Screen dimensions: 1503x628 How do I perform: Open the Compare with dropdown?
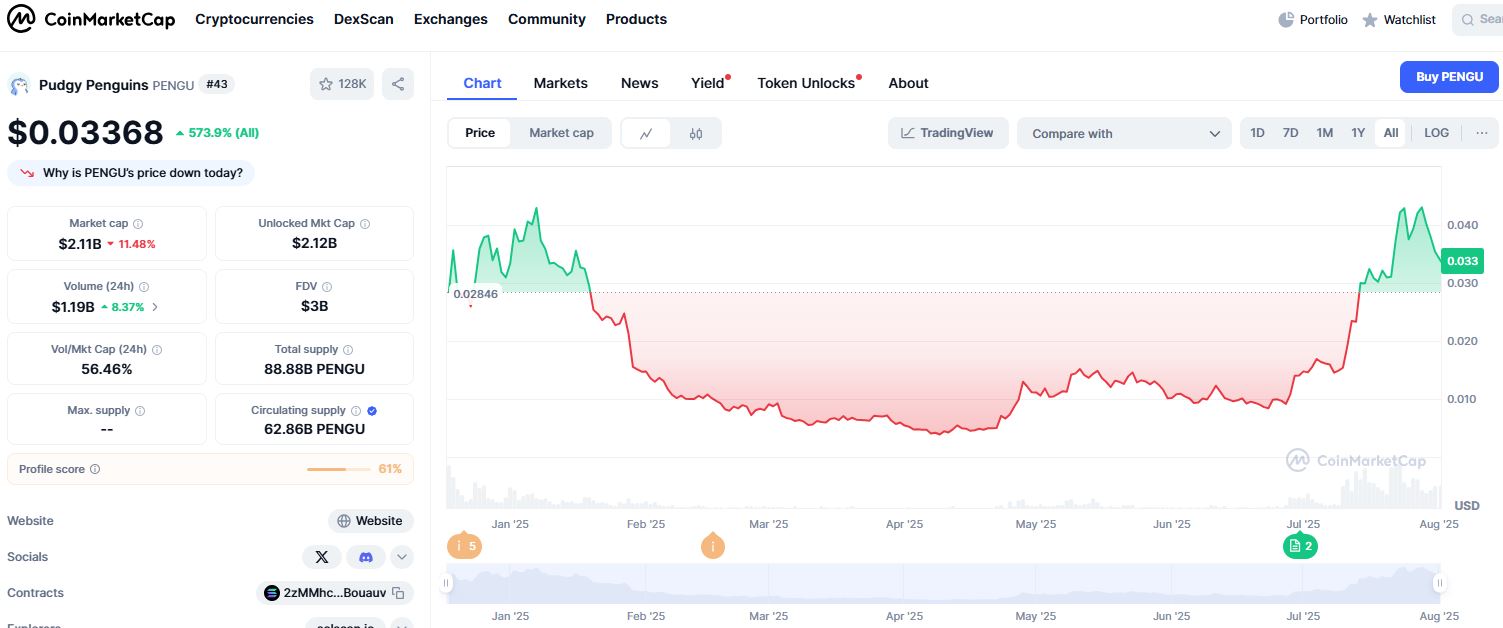coord(1124,133)
